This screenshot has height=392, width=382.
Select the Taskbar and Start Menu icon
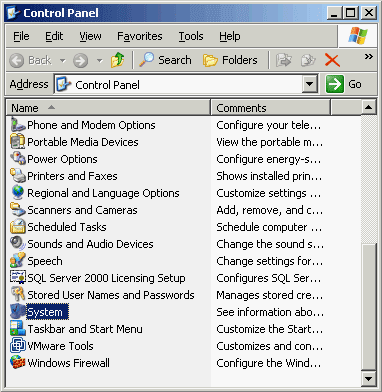tap(18, 329)
